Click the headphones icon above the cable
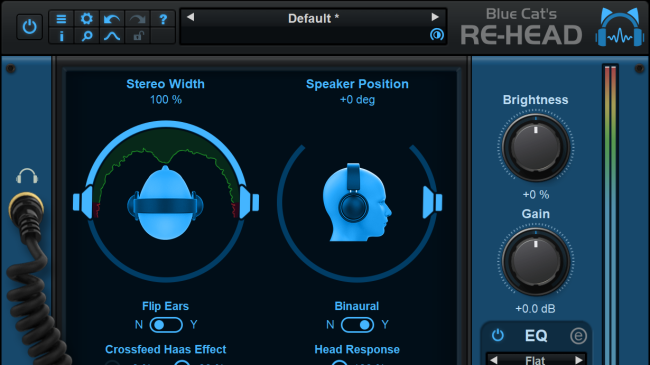650x365 pixels. pos(27,176)
